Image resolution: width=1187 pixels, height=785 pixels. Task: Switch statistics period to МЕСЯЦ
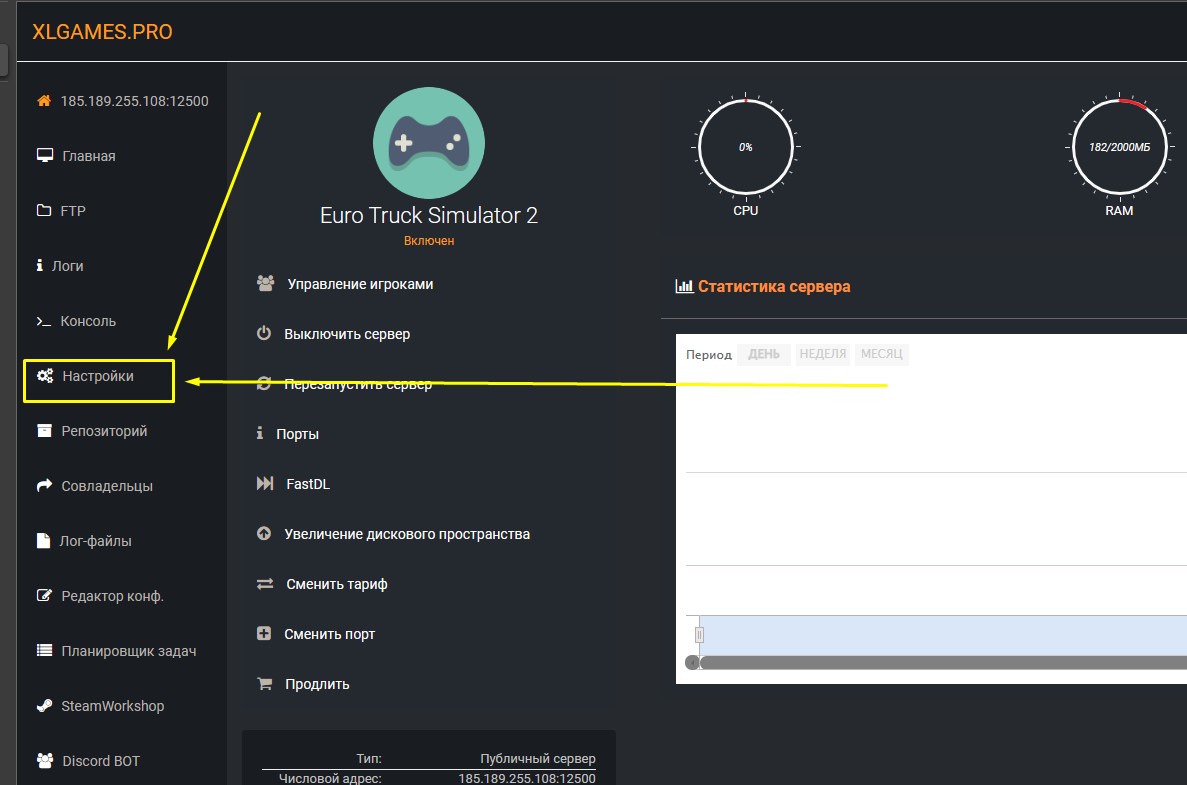point(882,354)
